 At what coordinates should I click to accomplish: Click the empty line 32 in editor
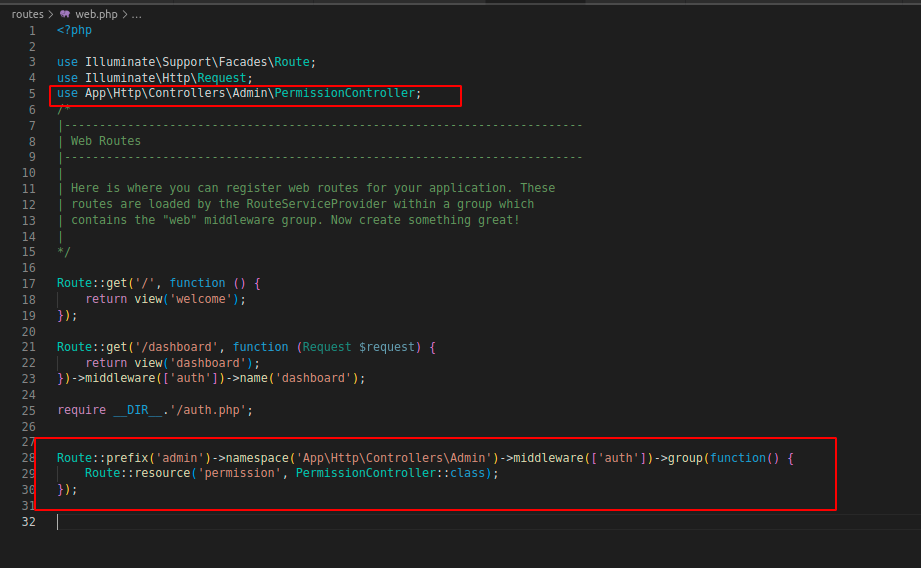click(x=300, y=521)
